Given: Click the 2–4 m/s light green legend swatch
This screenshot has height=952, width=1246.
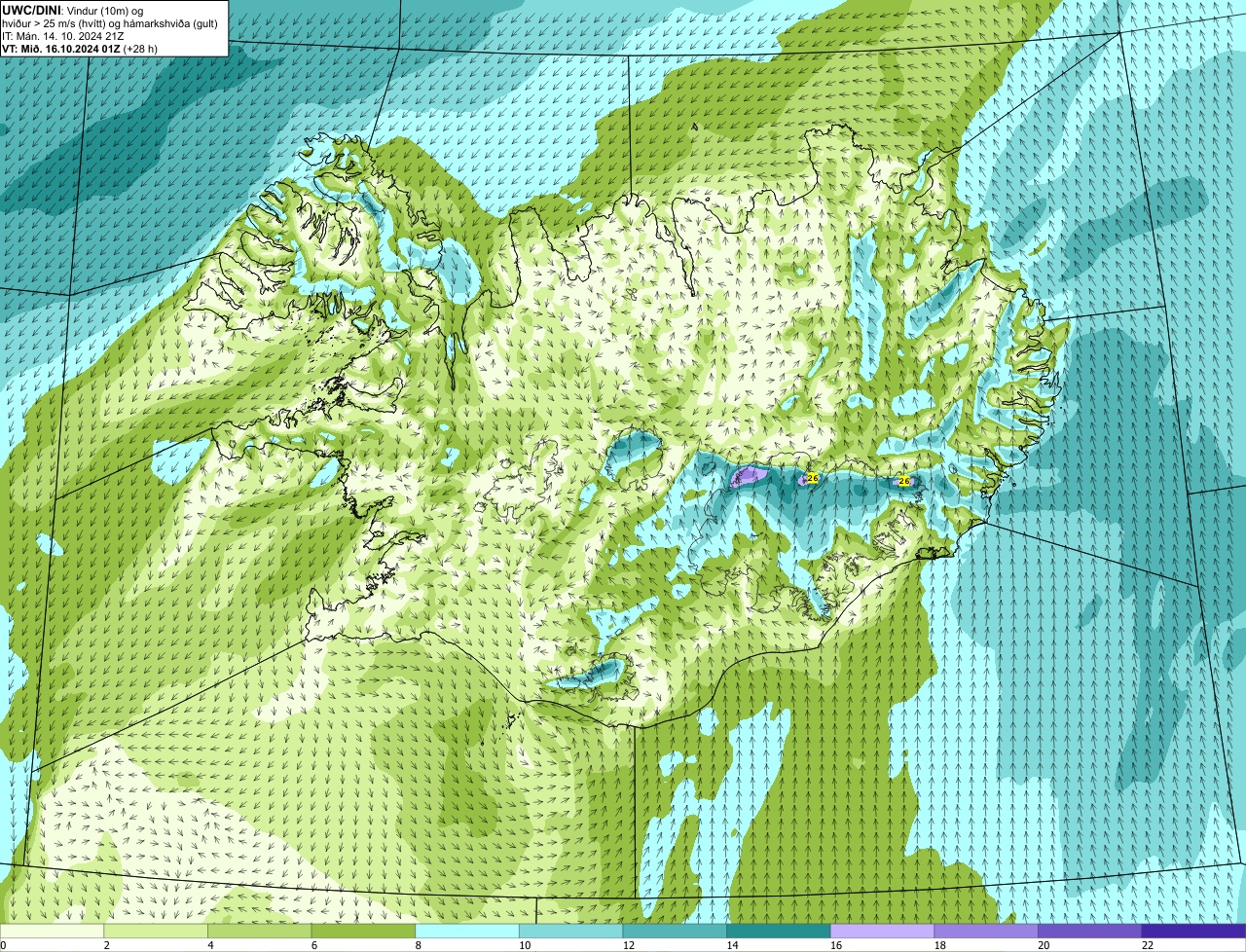Looking at the screenshot, I should point(156,931).
